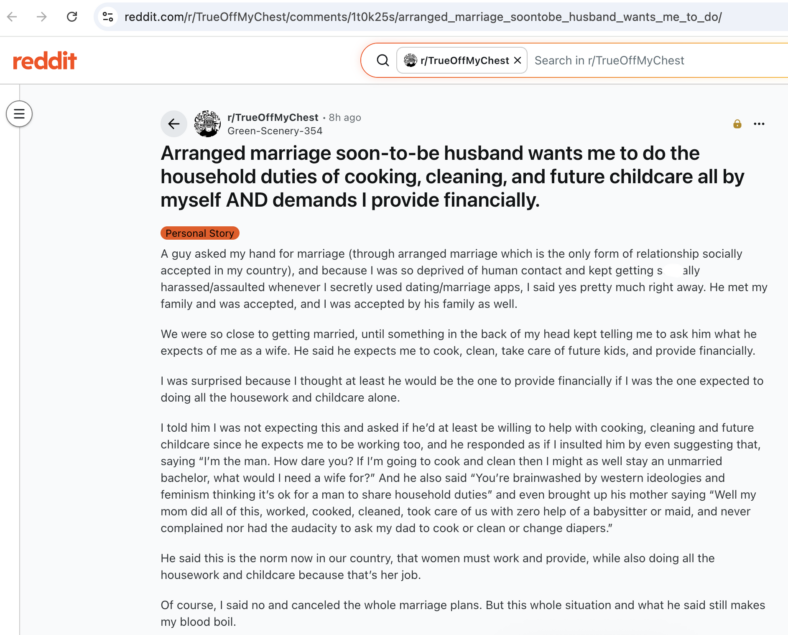
Task: Open the r/TrueOffMyChest subreddit link
Action: pyautogui.click(x=273, y=117)
